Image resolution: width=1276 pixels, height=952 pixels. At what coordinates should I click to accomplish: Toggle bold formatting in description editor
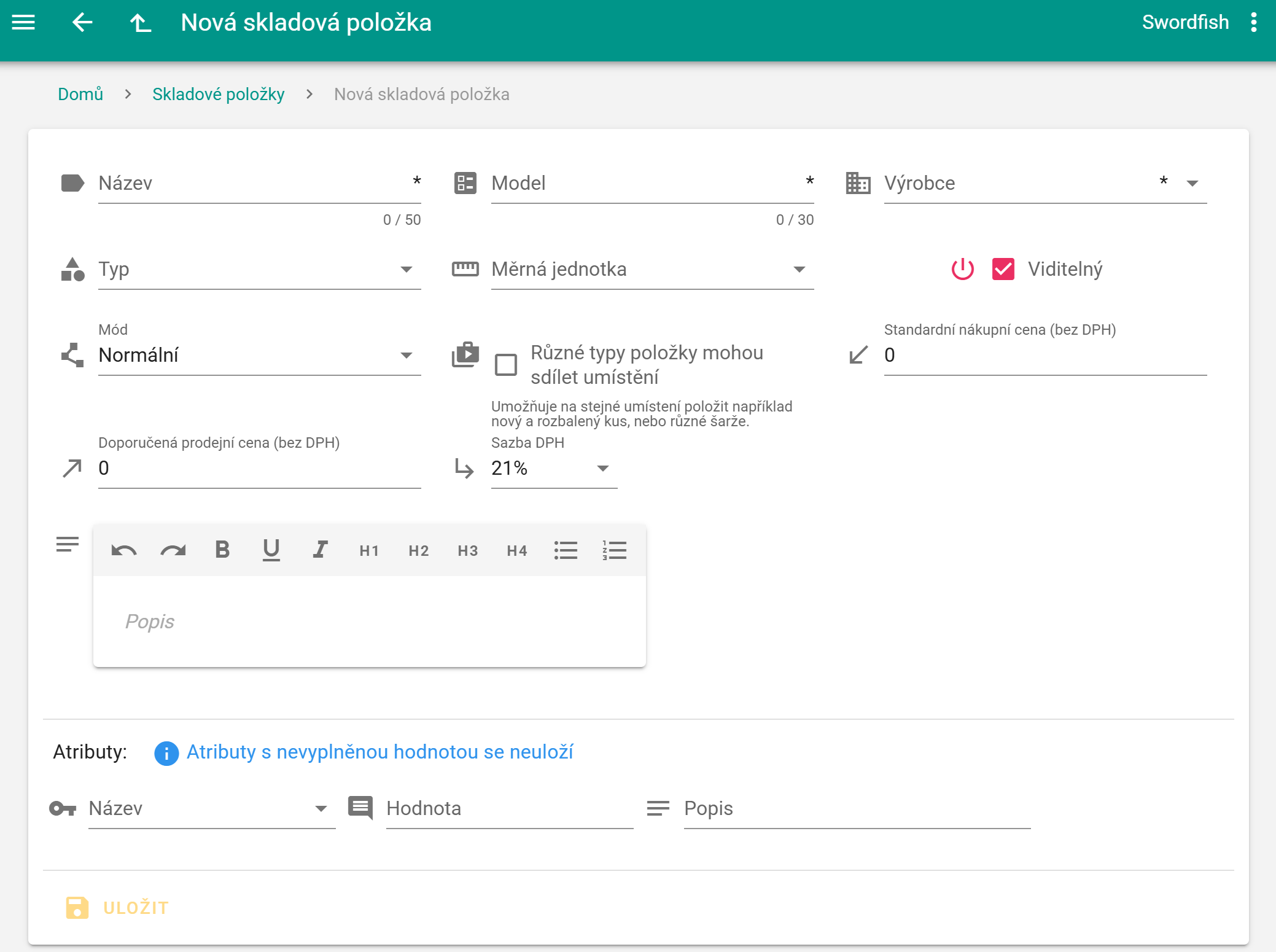[x=222, y=550]
